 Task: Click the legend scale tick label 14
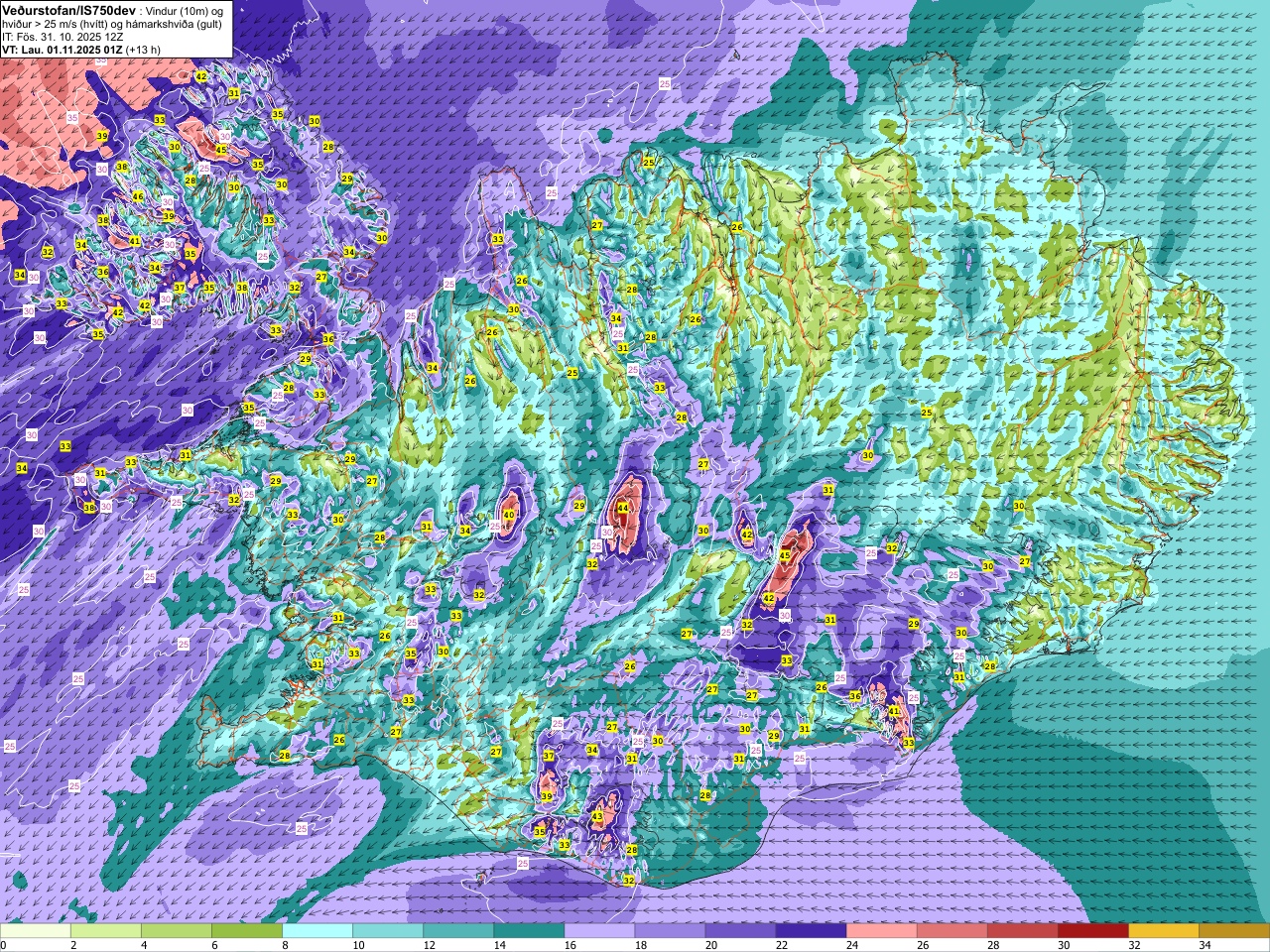pyautogui.click(x=499, y=945)
